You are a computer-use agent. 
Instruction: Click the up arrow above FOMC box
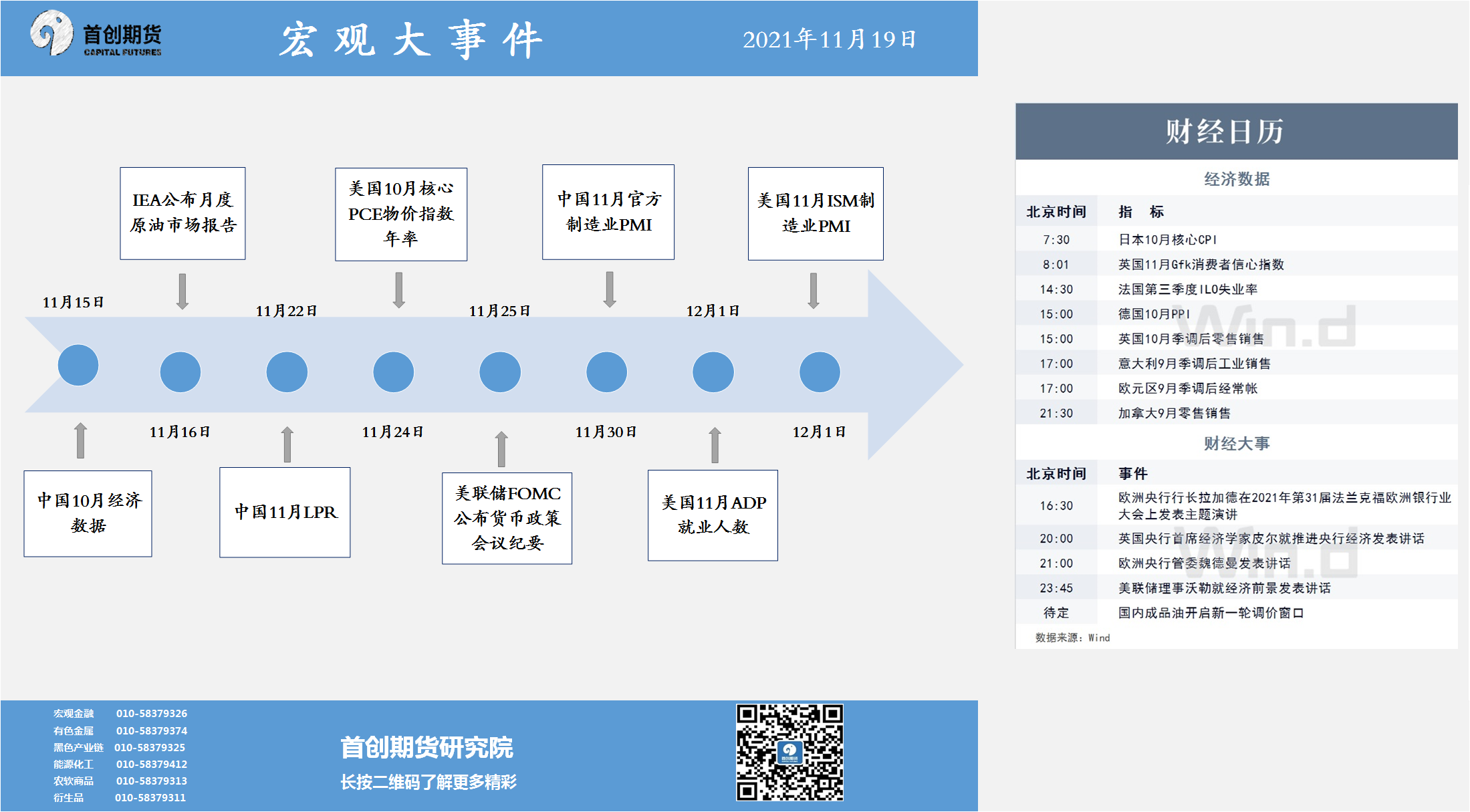501,448
